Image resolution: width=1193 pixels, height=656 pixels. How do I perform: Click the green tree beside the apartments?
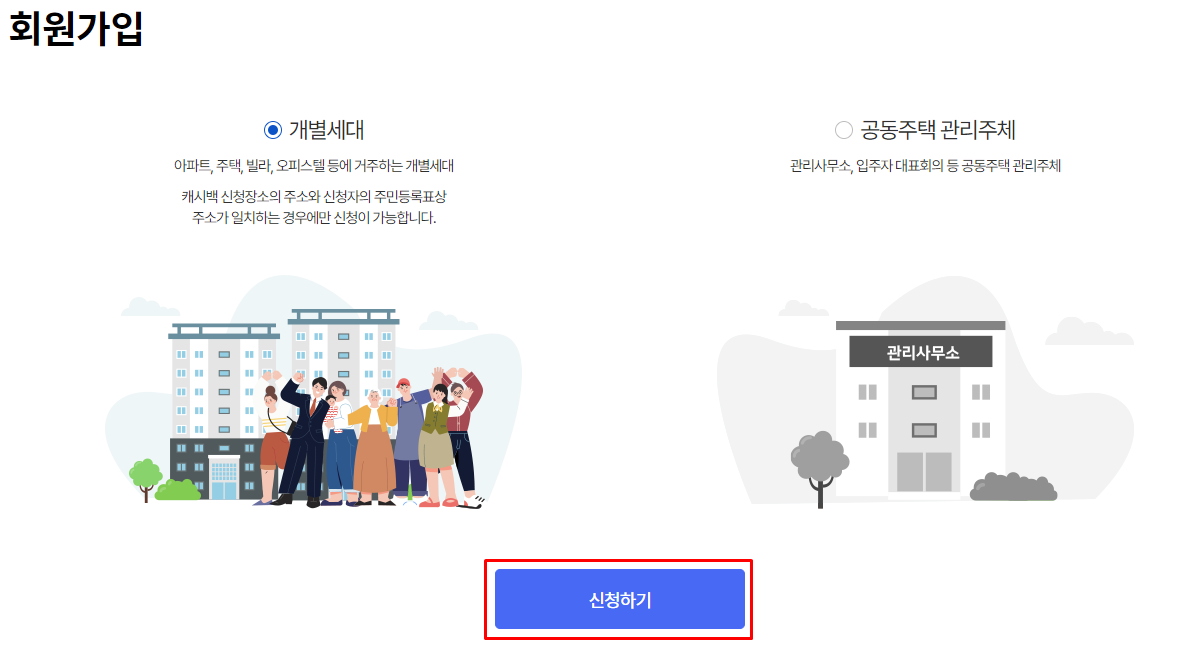point(145,479)
